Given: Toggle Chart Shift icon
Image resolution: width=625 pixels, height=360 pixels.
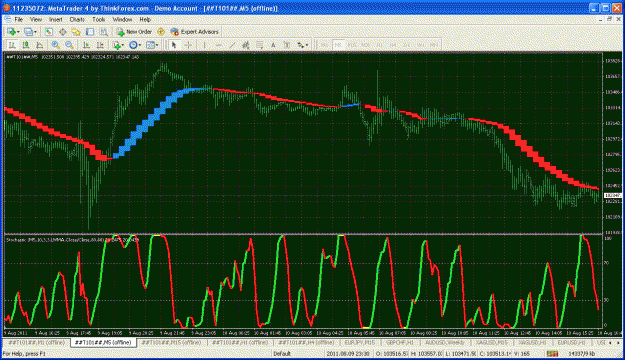Looking at the screenshot, I should click(100, 45).
